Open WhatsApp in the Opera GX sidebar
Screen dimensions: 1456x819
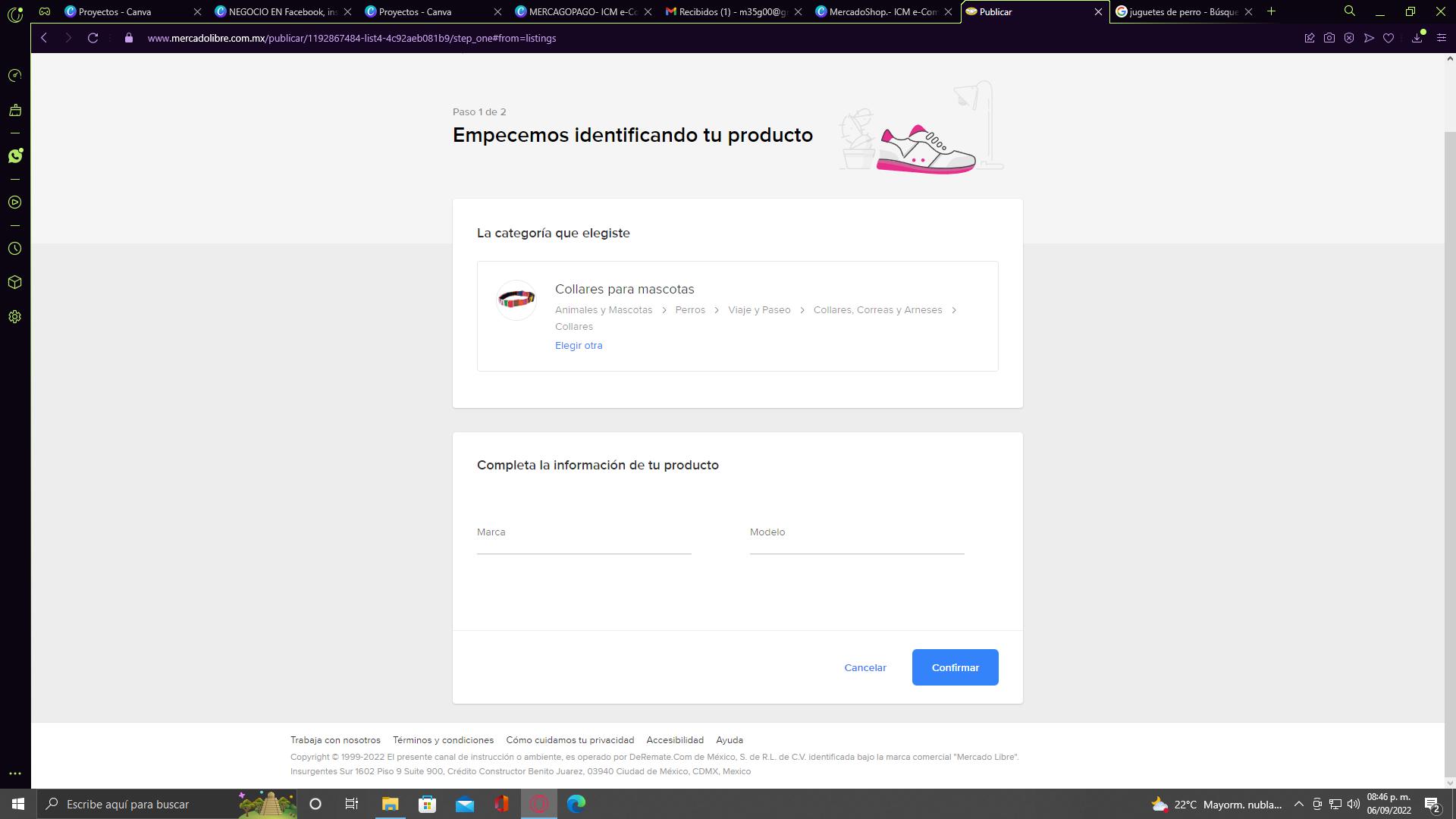(15, 155)
